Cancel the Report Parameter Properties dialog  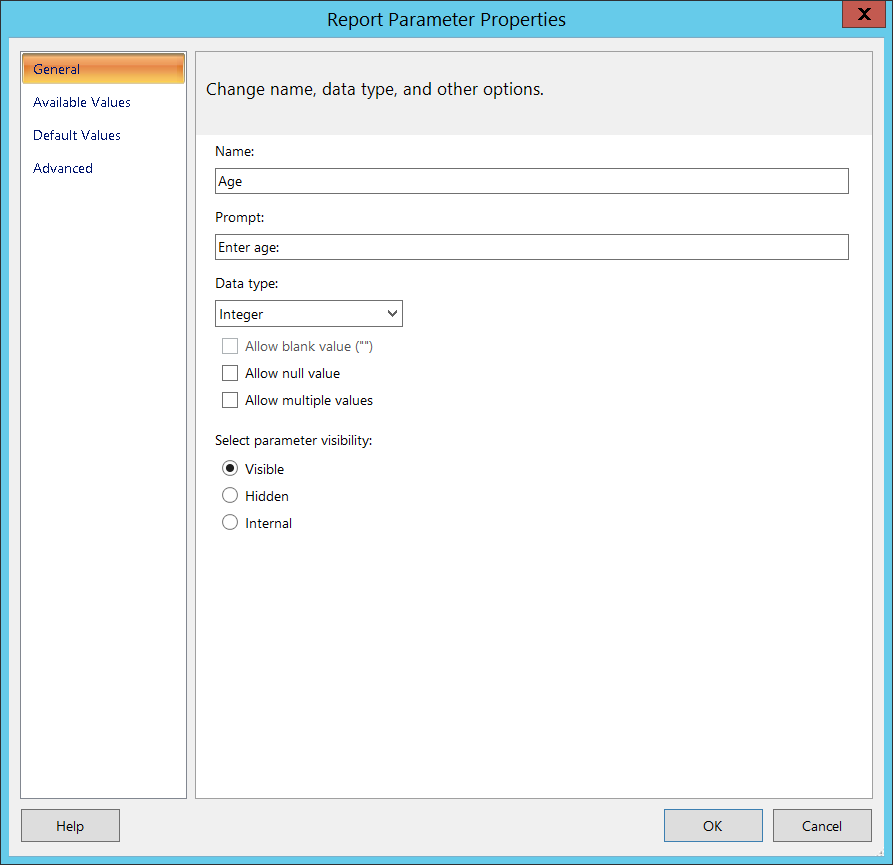point(822,826)
